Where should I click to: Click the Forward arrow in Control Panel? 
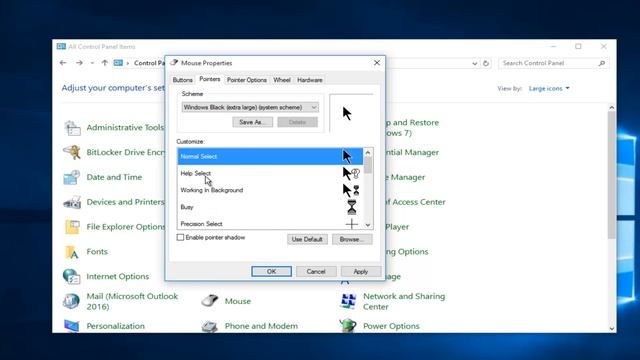[79, 63]
